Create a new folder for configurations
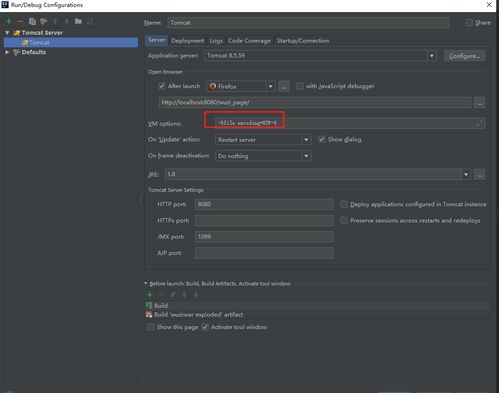The height and width of the screenshot is (393, 499). 78,21
